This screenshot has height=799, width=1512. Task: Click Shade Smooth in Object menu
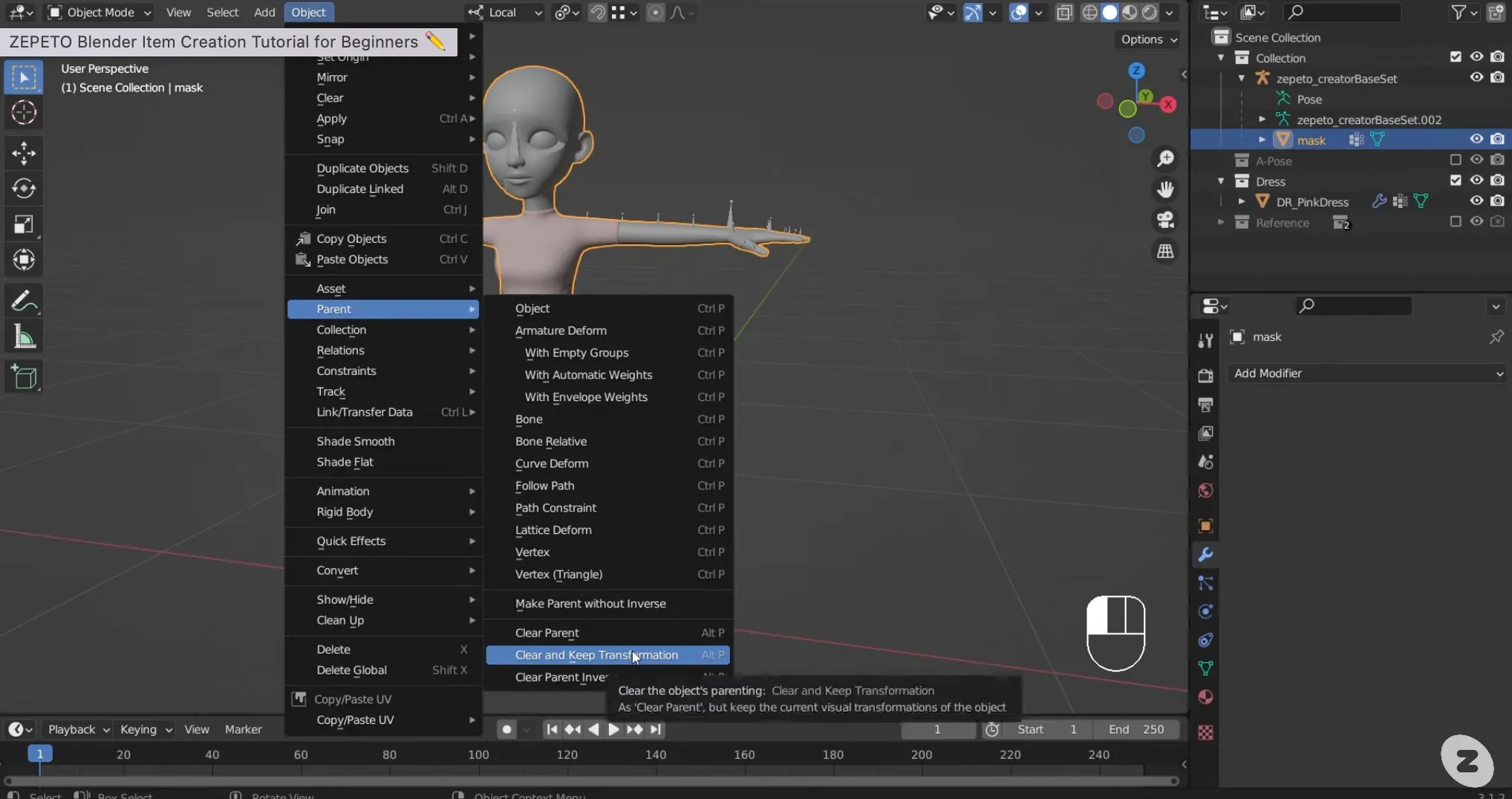[383, 441]
